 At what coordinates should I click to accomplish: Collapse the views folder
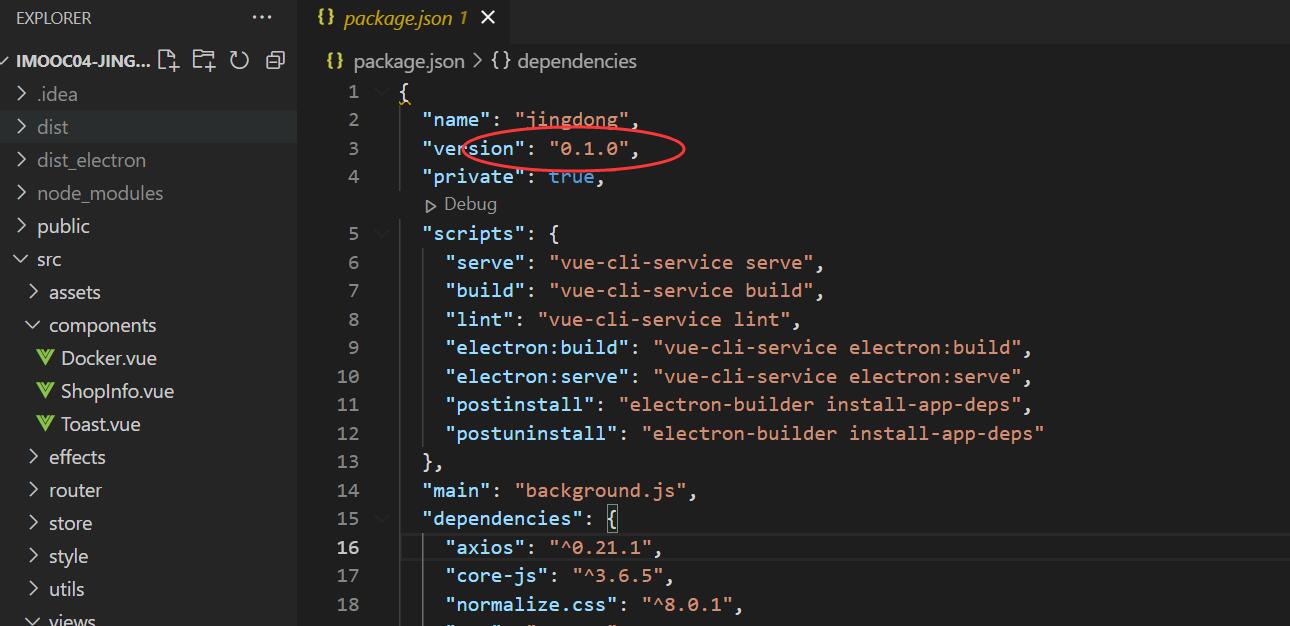pos(33,620)
